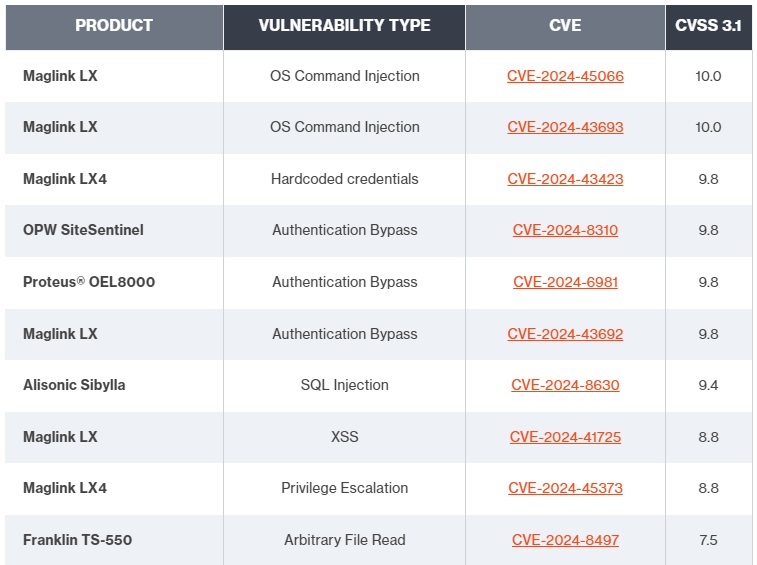Click the CVE-2024-8497 link

point(565,540)
